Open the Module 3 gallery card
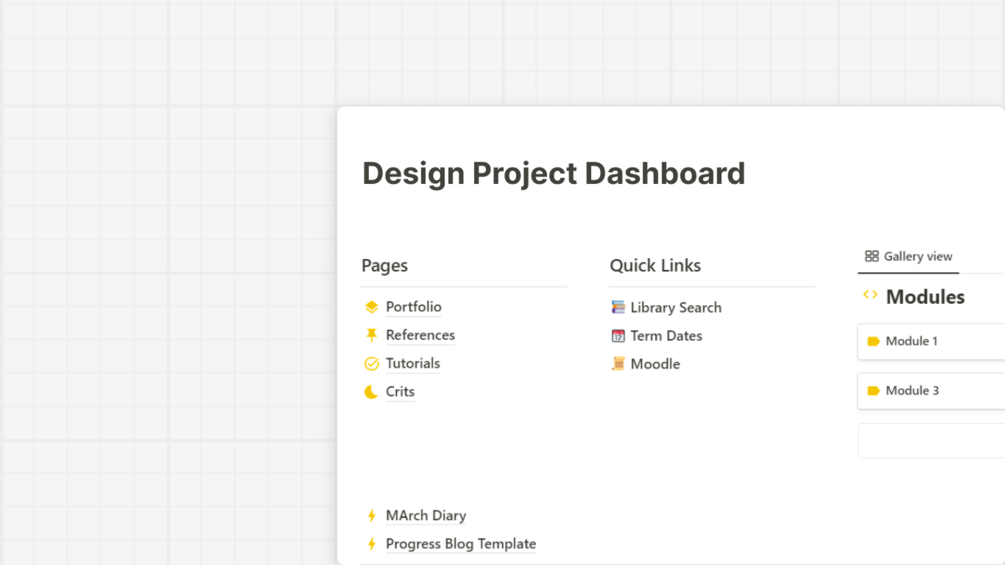 click(x=930, y=391)
